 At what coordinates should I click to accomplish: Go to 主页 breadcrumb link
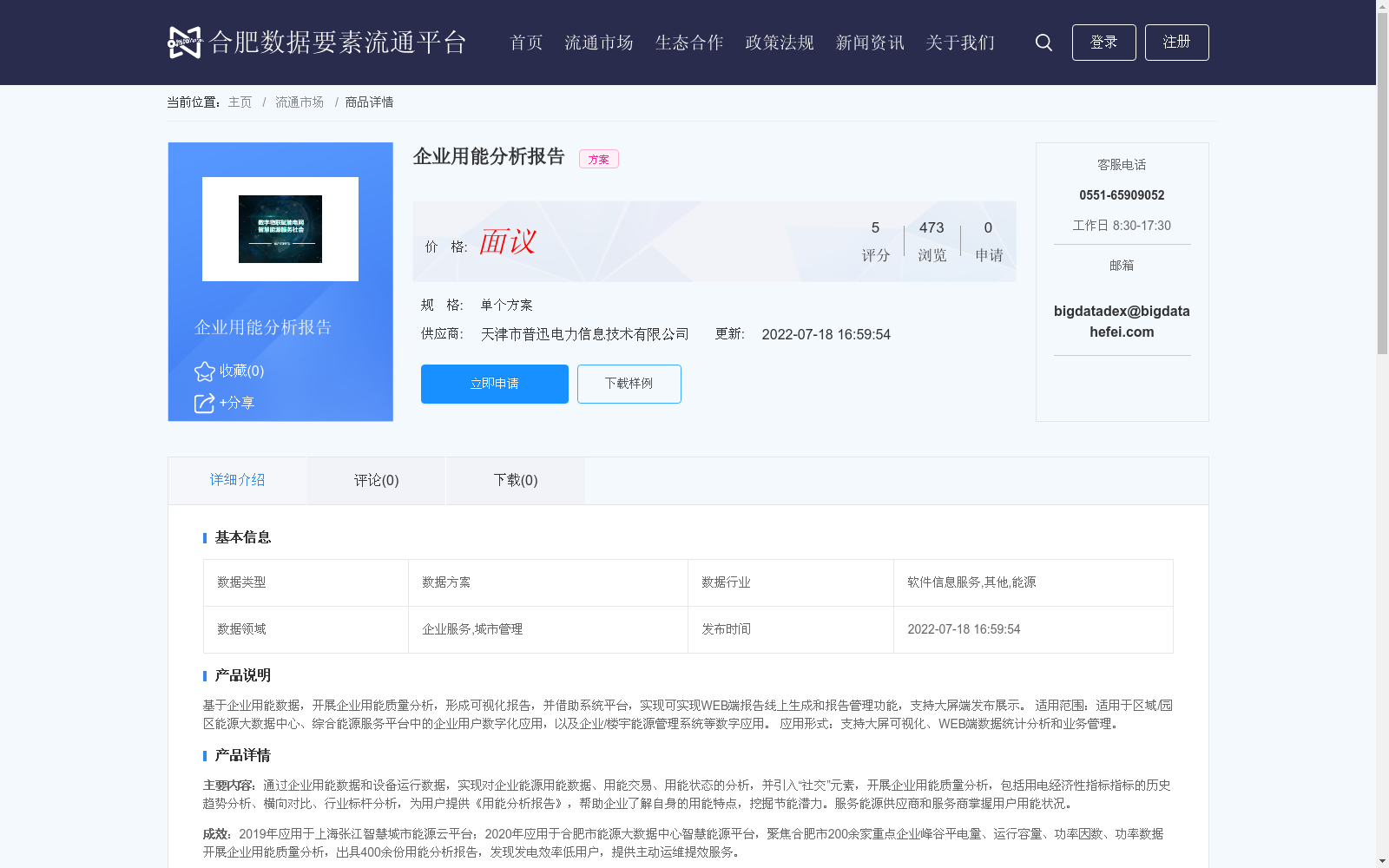(240, 102)
